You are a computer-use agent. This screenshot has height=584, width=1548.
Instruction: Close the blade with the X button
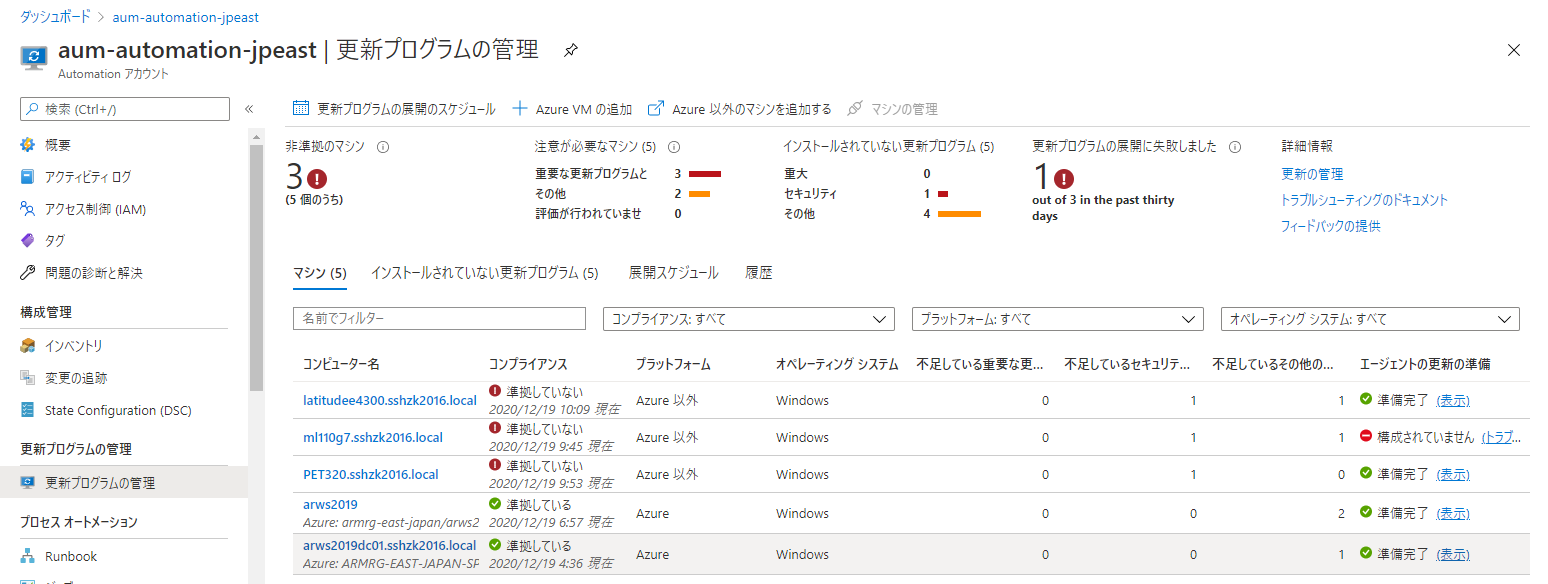click(x=1513, y=50)
